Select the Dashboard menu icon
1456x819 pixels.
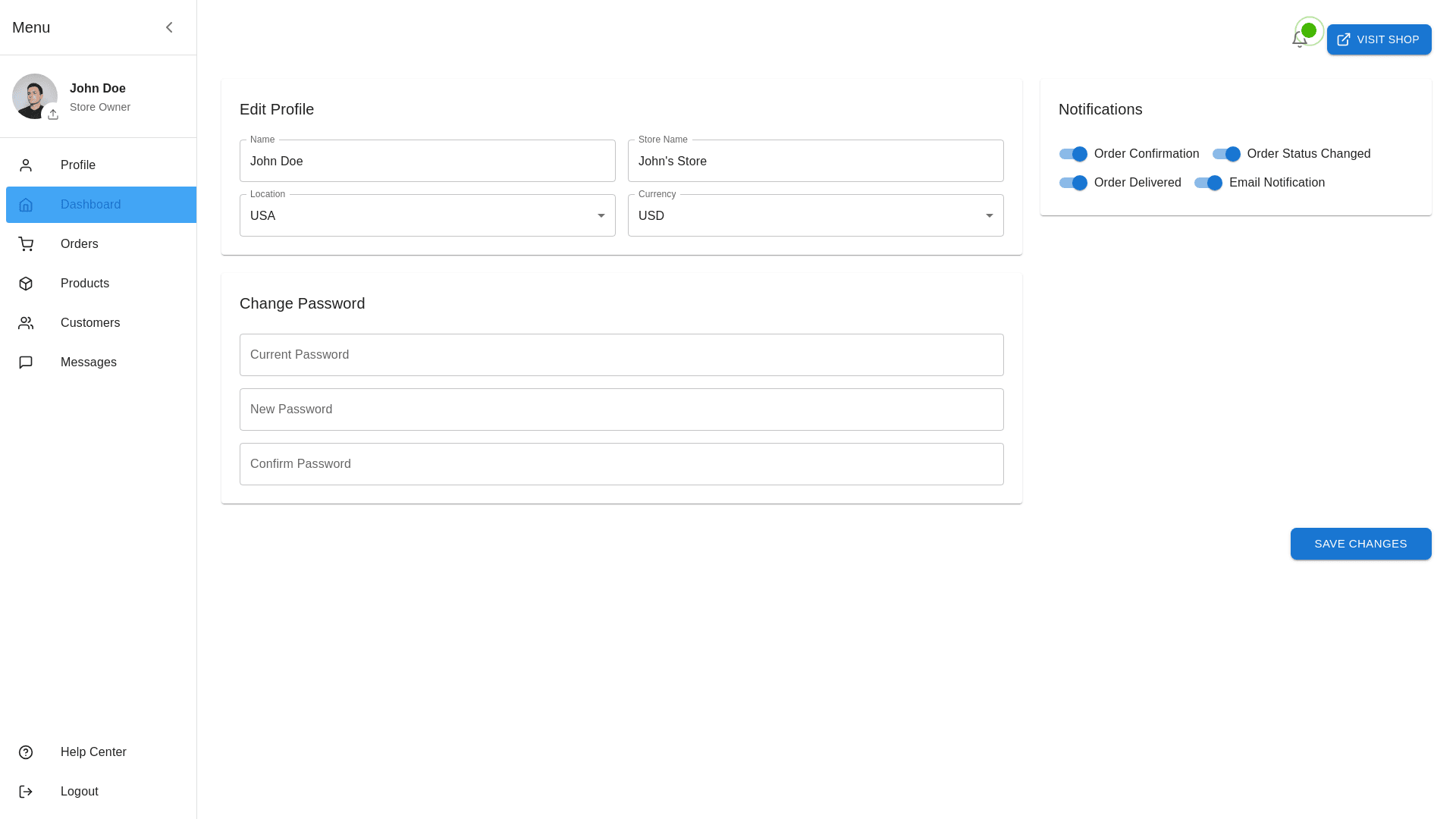coord(27,205)
